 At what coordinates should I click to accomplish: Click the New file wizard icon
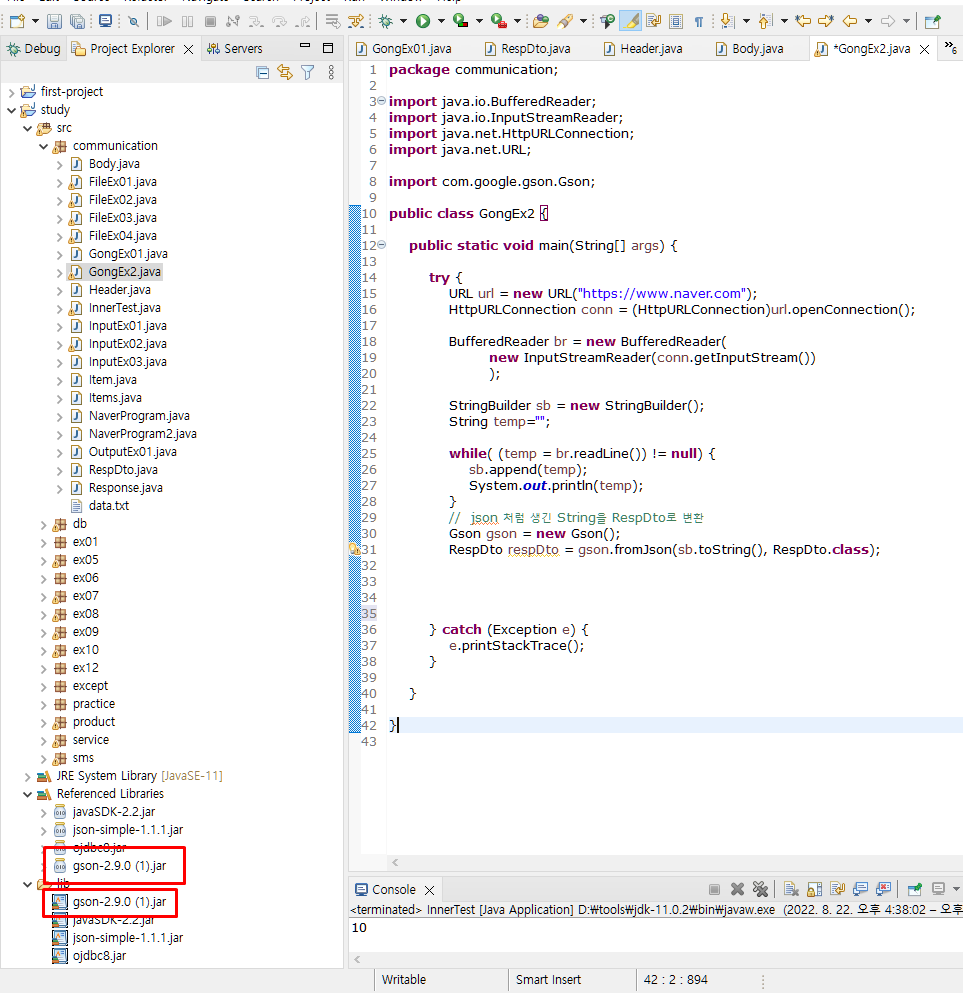point(17,22)
